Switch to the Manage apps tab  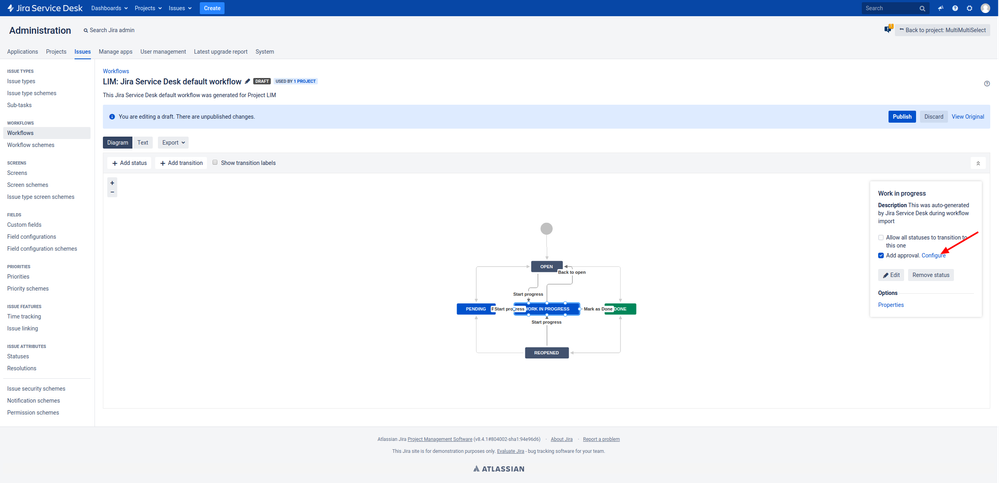(x=115, y=52)
